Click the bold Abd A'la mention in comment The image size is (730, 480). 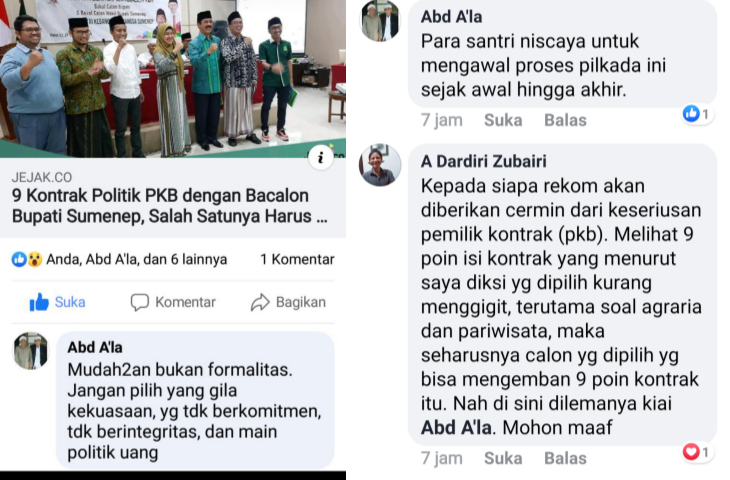click(x=456, y=427)
